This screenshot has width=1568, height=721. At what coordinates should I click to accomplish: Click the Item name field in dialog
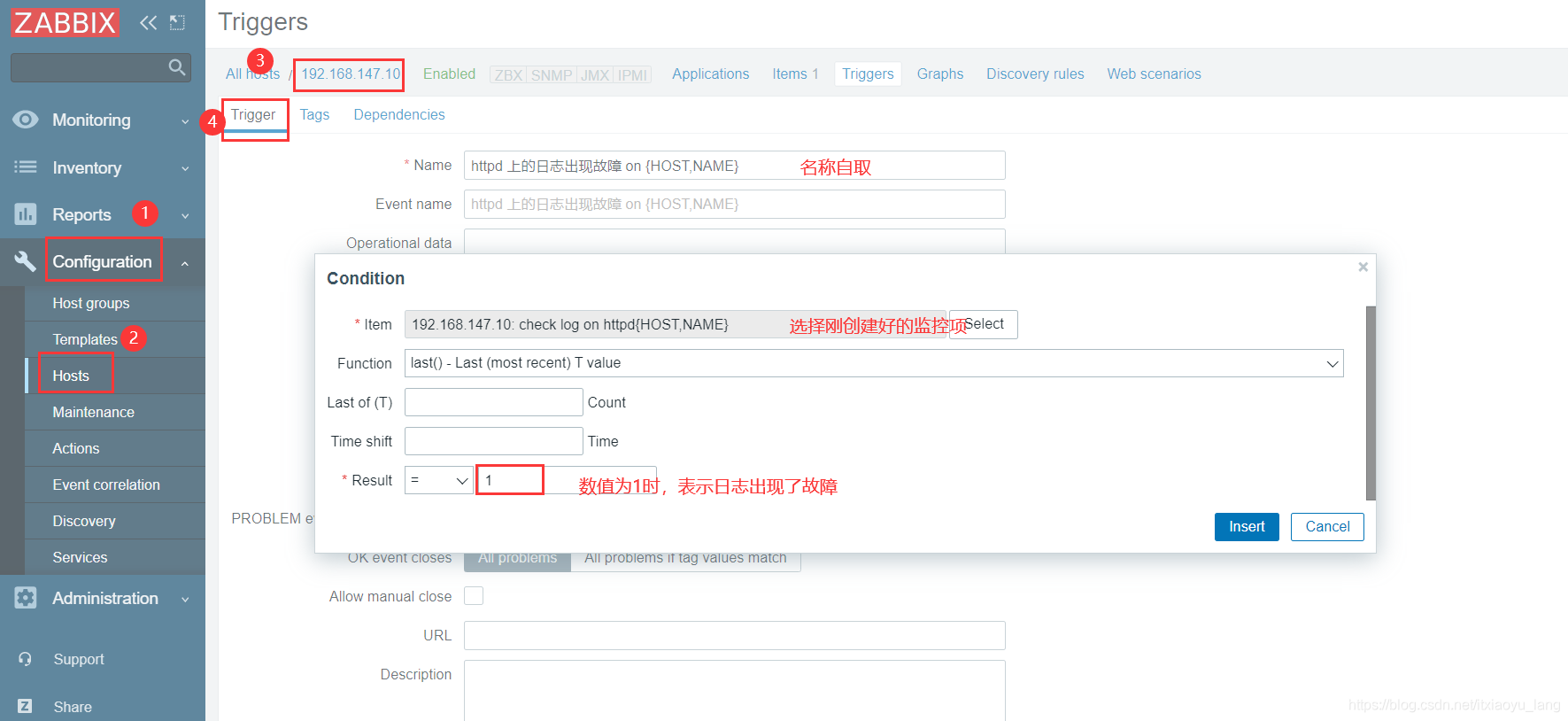point(676,324)
